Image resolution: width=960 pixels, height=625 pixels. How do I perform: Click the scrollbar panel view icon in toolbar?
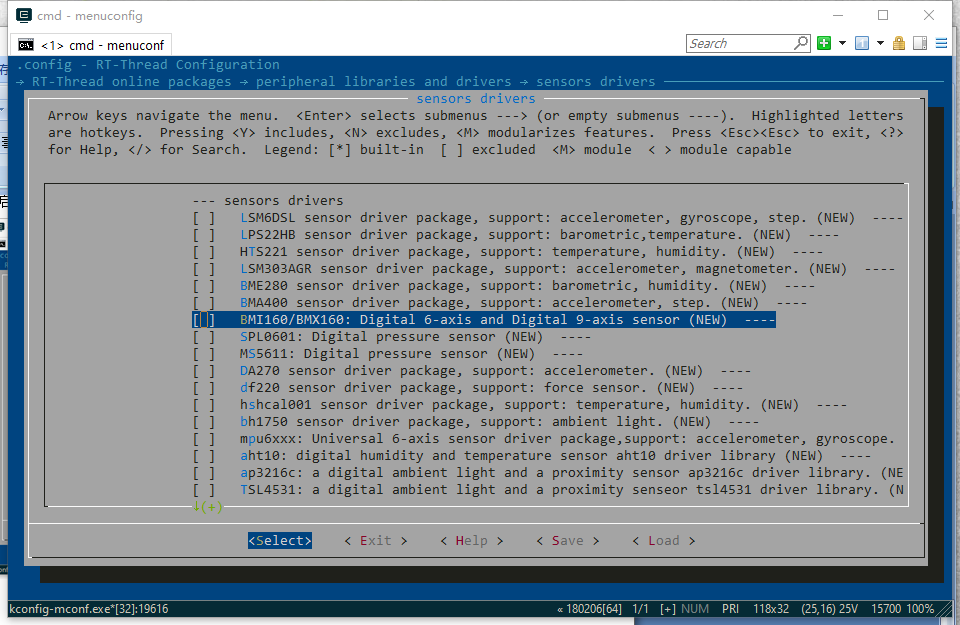coord(920,43)
